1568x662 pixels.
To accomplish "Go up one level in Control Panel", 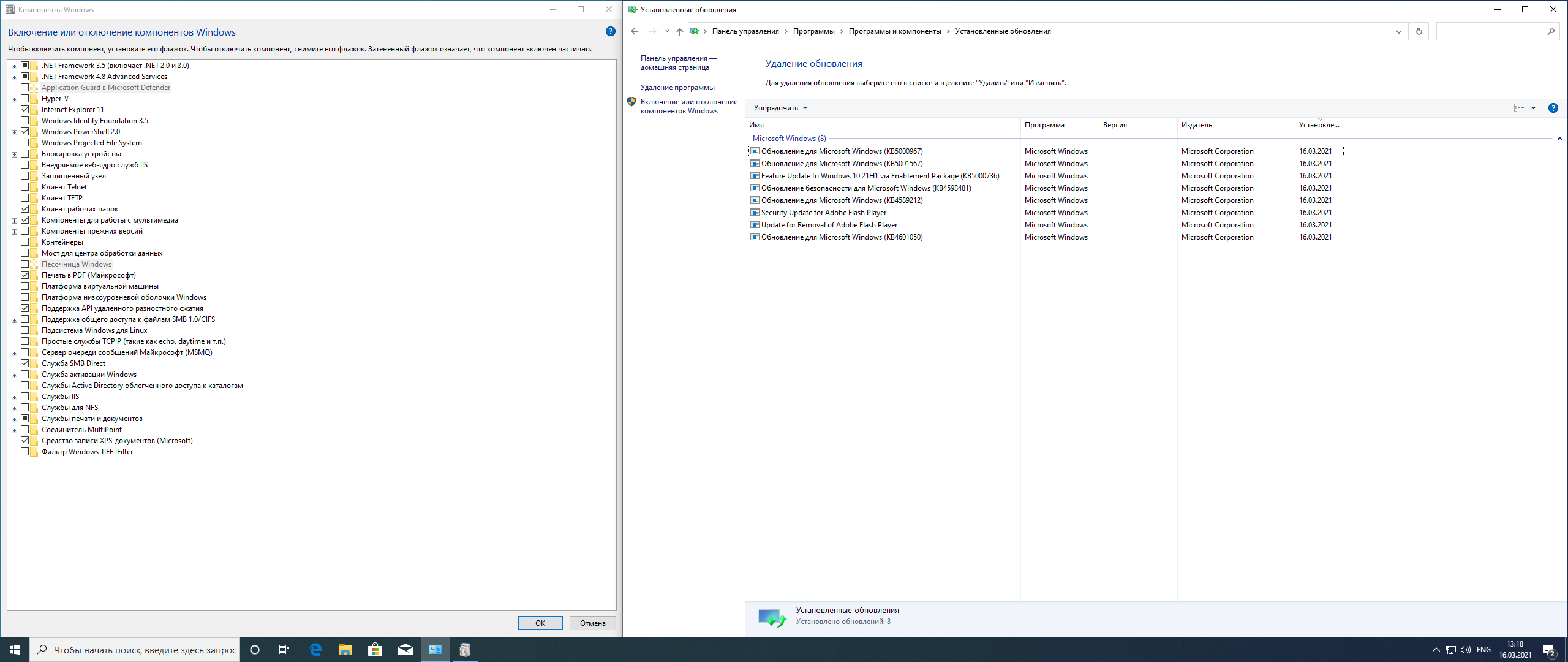I will [x=679, y=31].
